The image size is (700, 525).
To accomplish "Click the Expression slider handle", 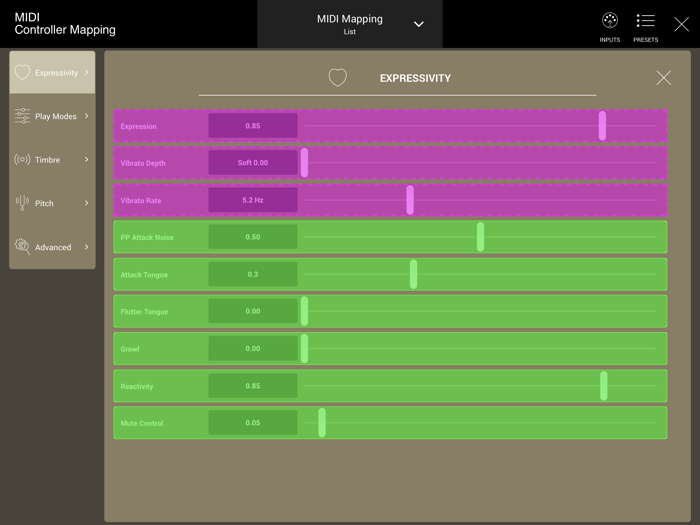I will (602, 126).
